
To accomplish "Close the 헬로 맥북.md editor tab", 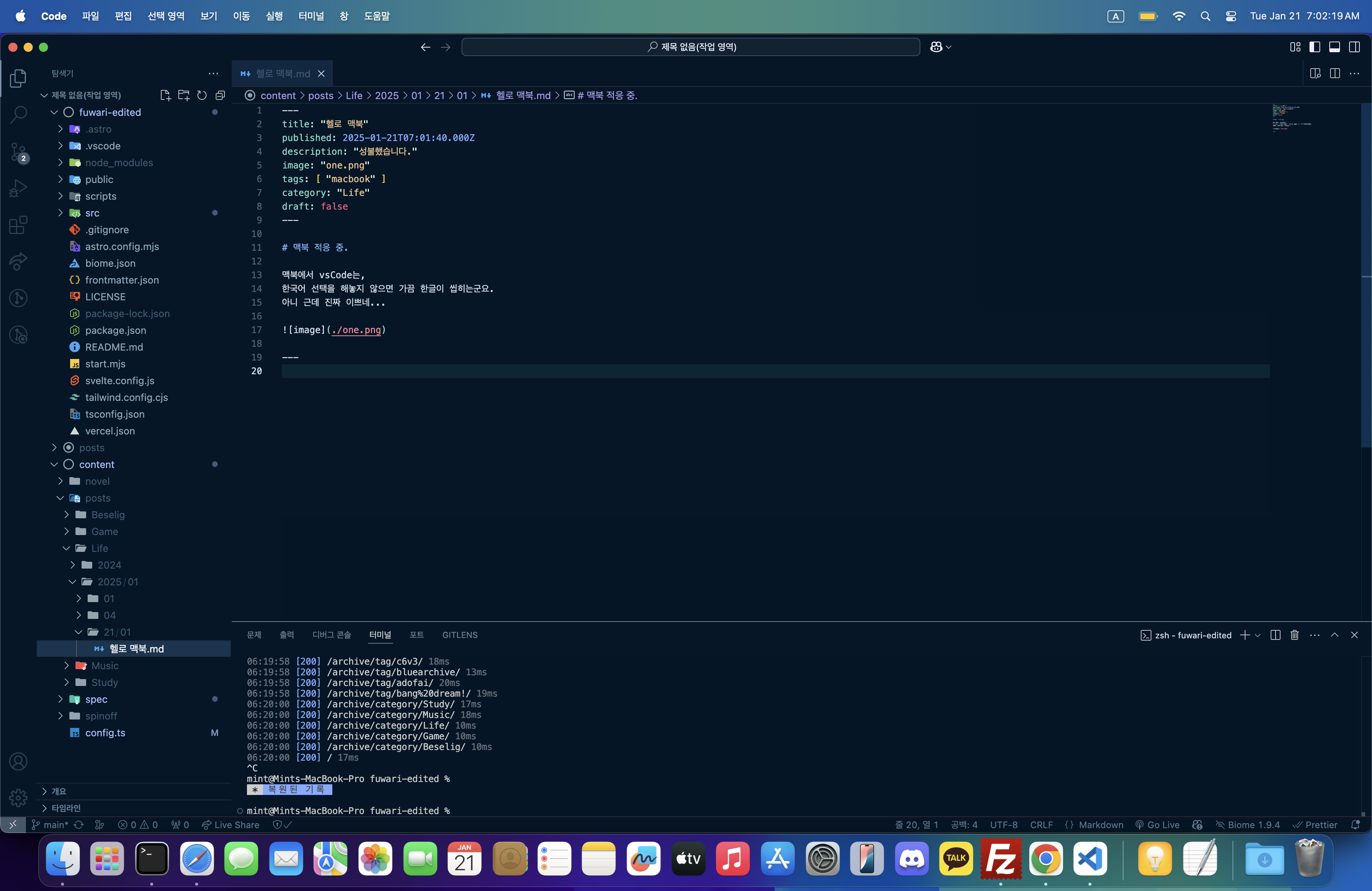I will pyautogui.click(x=321, y=73).
